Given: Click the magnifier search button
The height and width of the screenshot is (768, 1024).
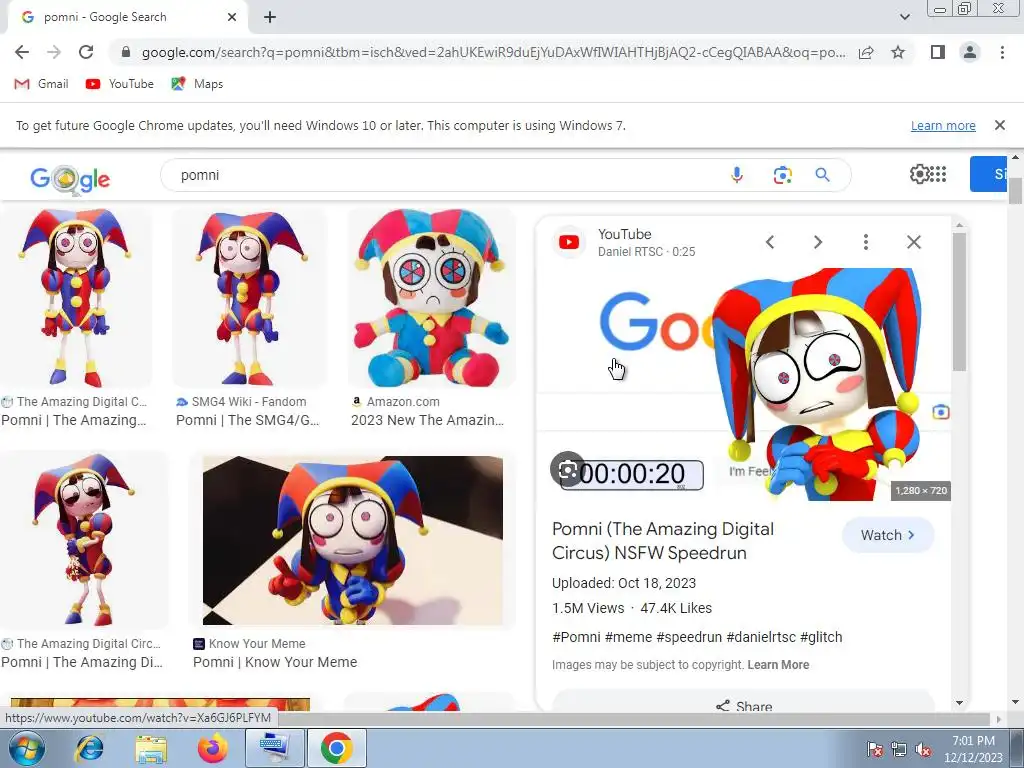Looking at the screenshot, I should [x=822, y=175].
